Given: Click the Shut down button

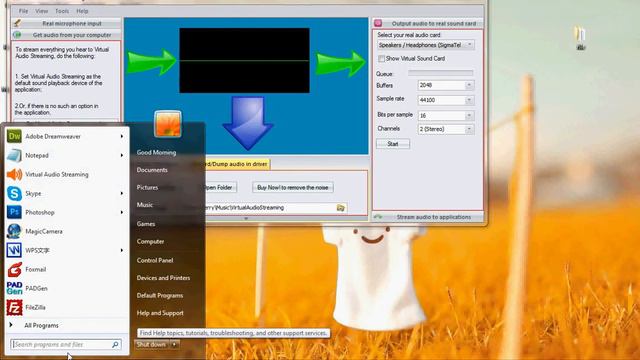Looking at the screenshot, I should (151, 344).
